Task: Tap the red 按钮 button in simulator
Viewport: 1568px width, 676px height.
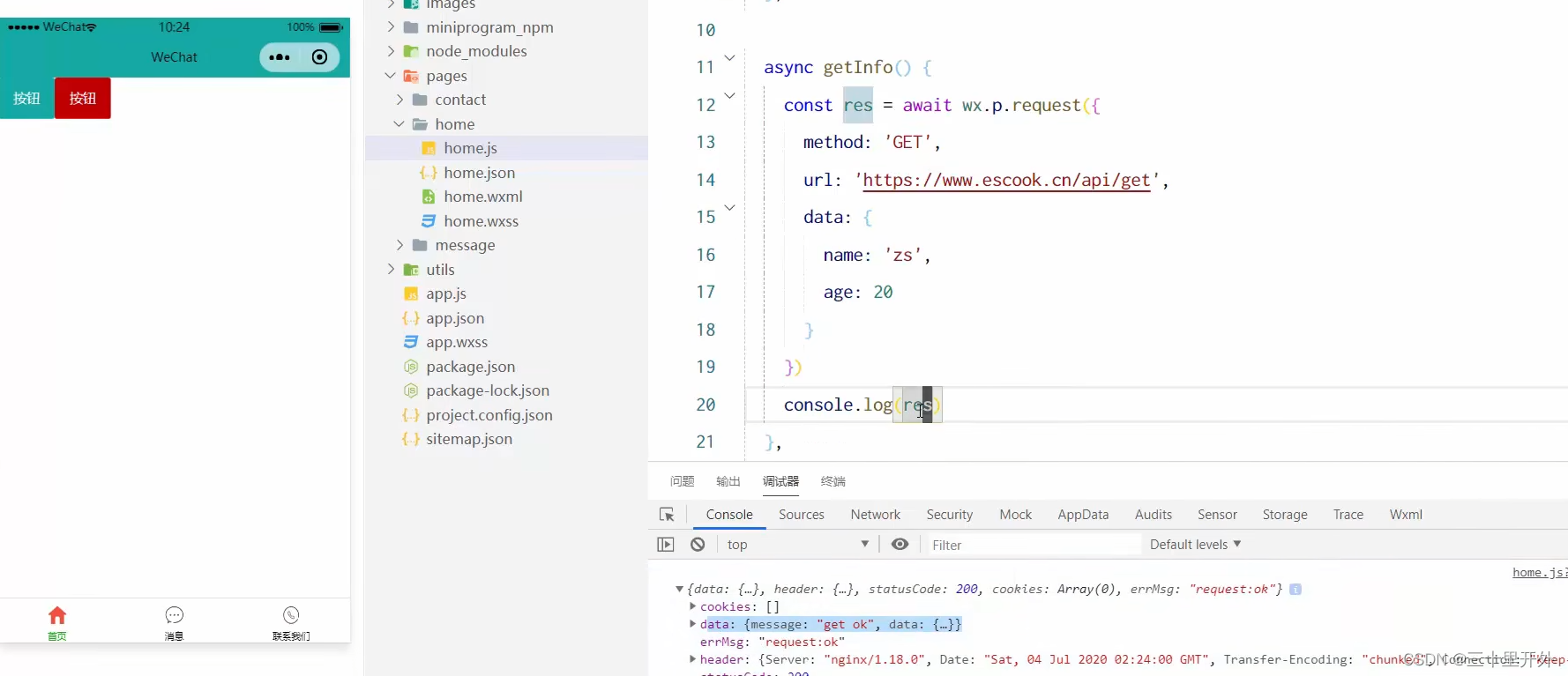Action: [x=83, y=98]
